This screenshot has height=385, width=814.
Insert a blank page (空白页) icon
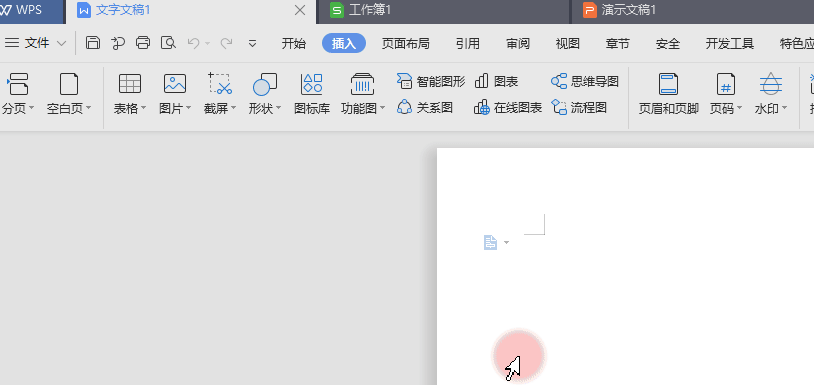click(69, 84)
